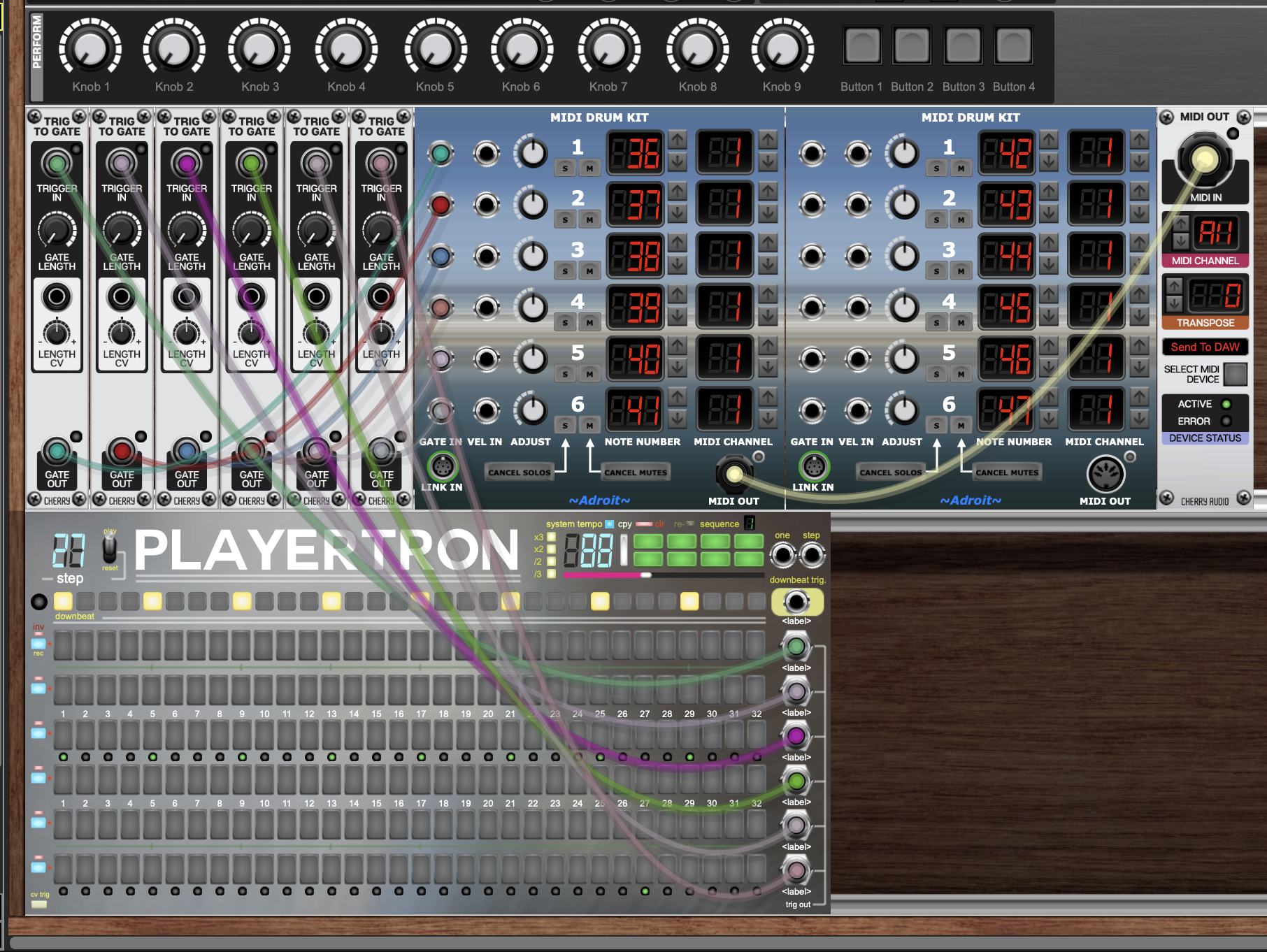Select /3 tempo divider on Playertron
Screen dimensions: 1267x952
[551, 574]
